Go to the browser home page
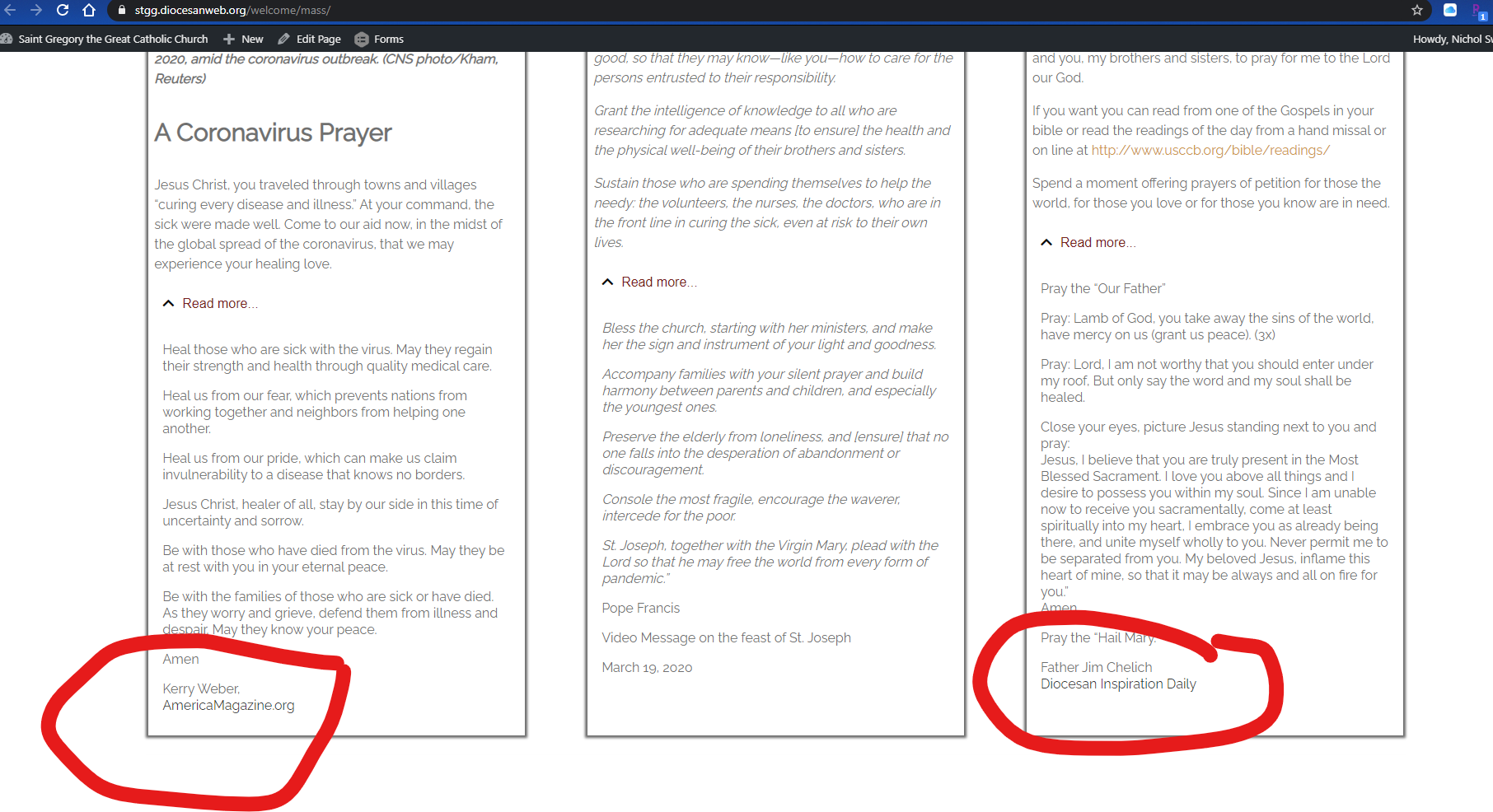Image resolution: width=1493 pixels, height=812 pixels. pyautogui.click(x=89, y=10)
